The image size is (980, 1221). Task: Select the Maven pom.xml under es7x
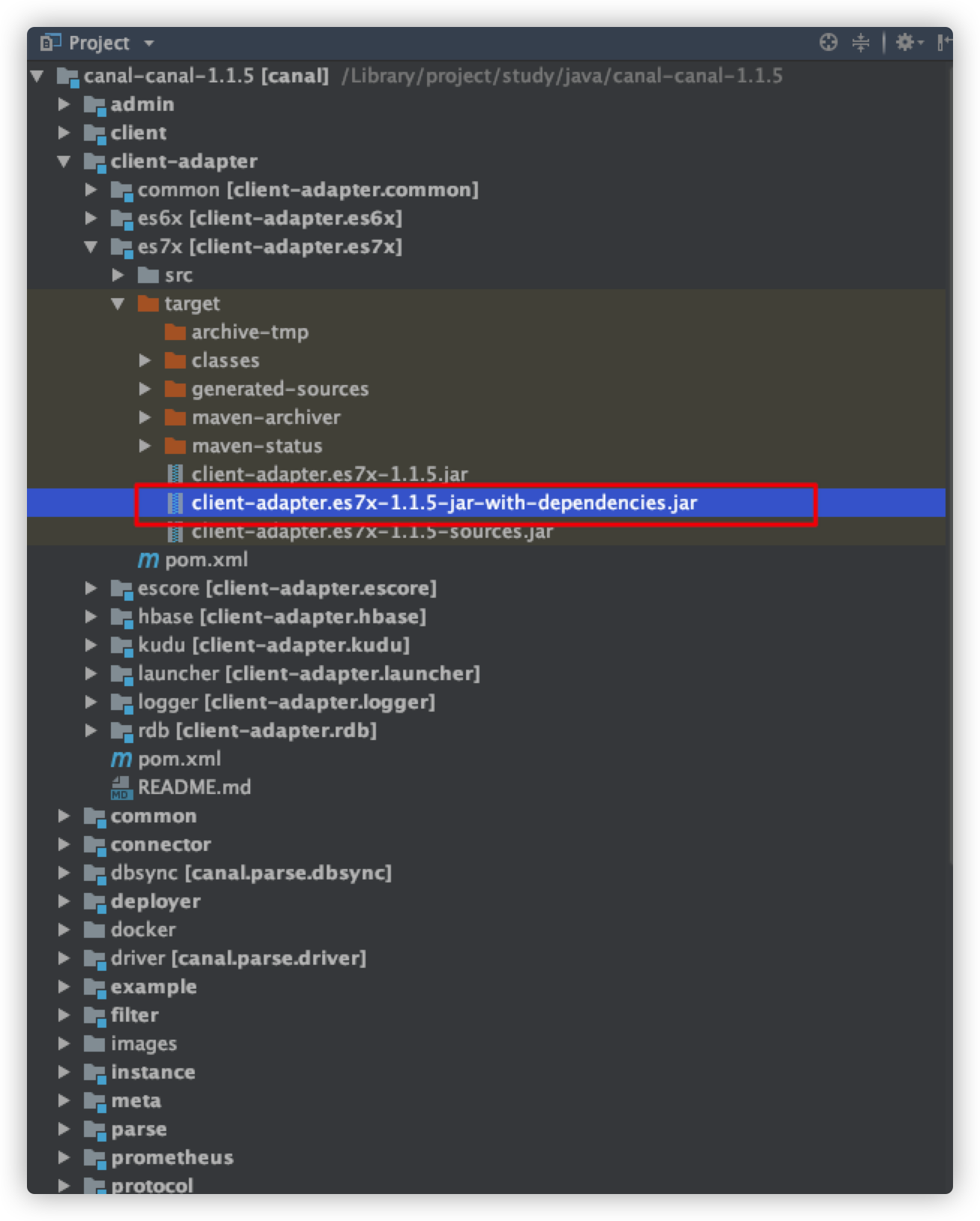tap(193, 560)
